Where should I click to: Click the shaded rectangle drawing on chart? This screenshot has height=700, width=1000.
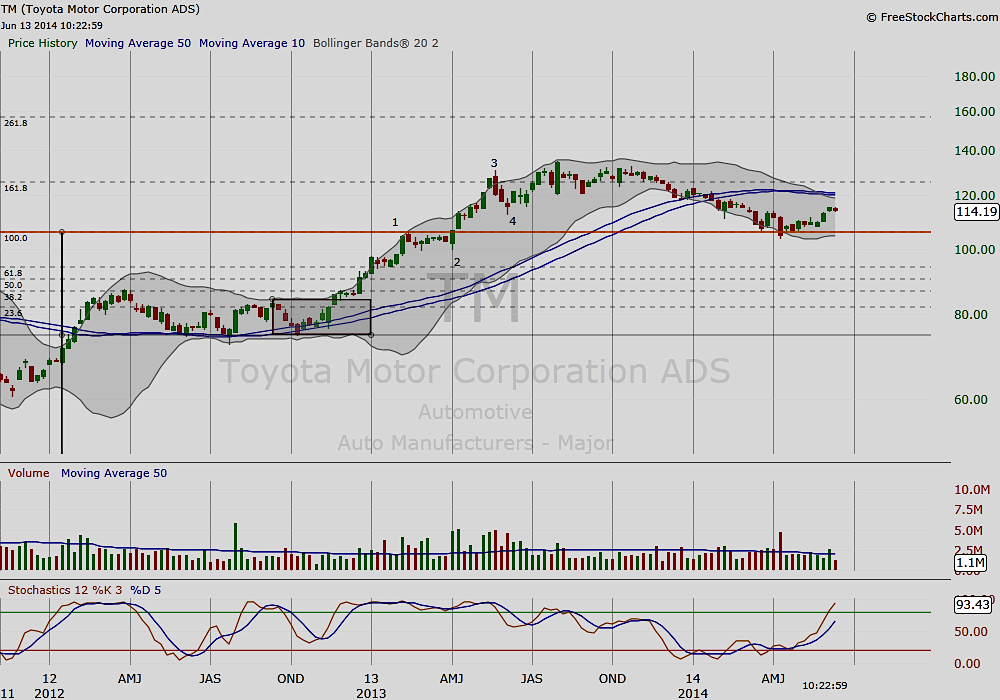[322, 316]
